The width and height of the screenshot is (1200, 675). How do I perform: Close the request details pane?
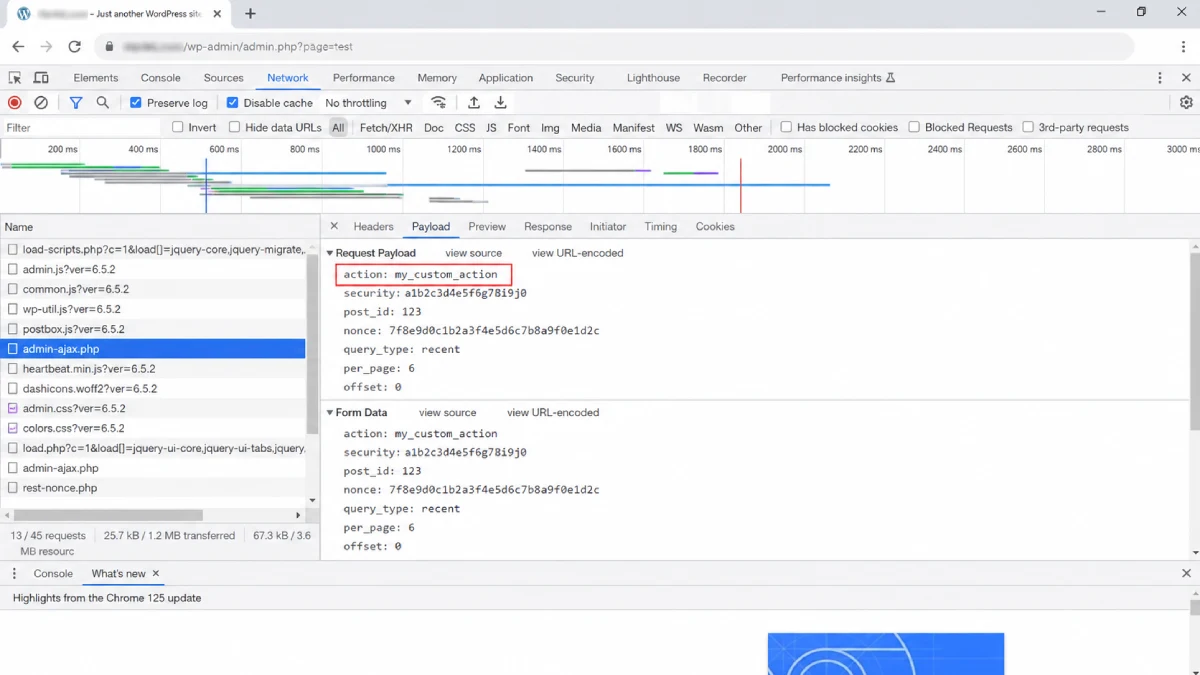(334, 226)
